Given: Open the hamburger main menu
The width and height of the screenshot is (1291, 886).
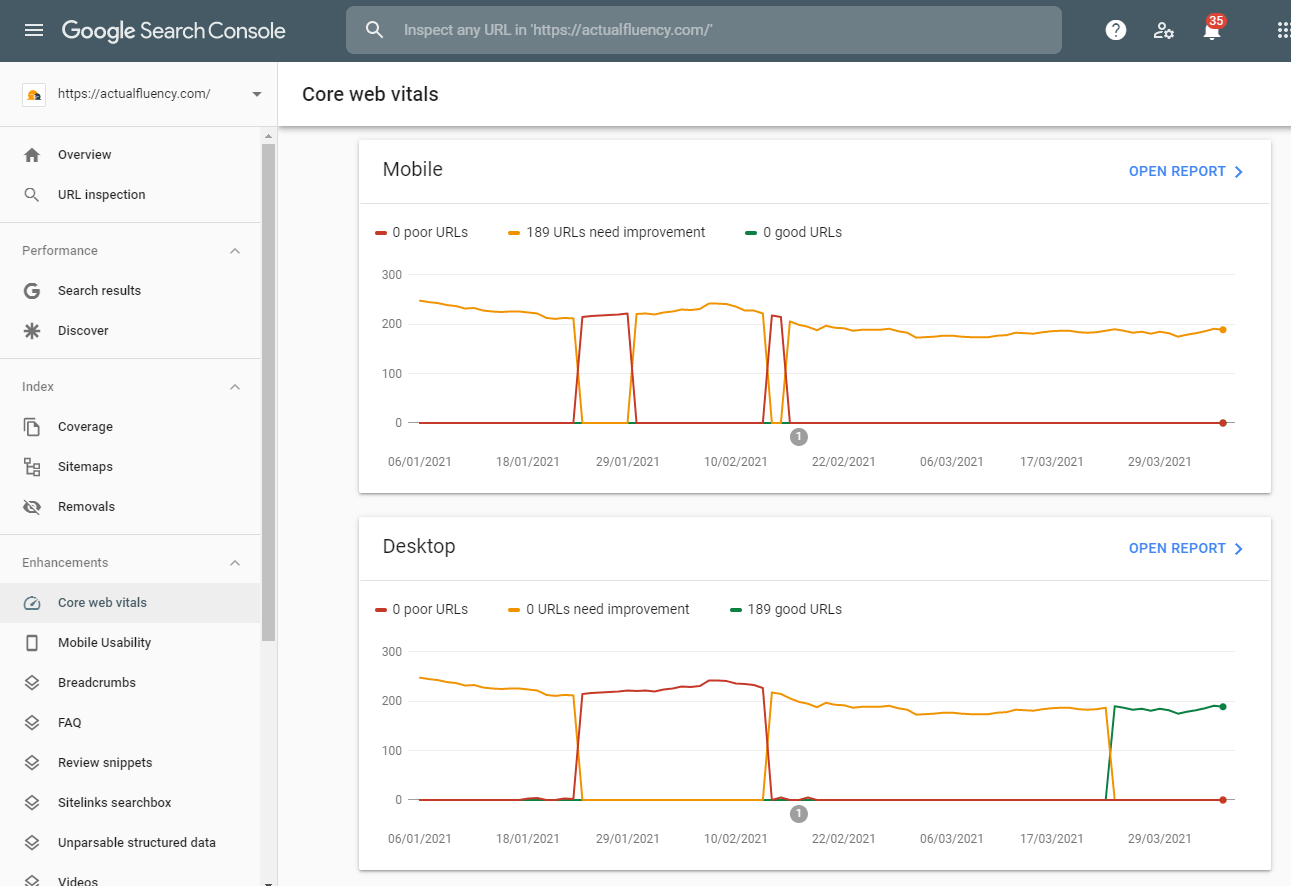Looking at the screenshot, I should point(34,30).
